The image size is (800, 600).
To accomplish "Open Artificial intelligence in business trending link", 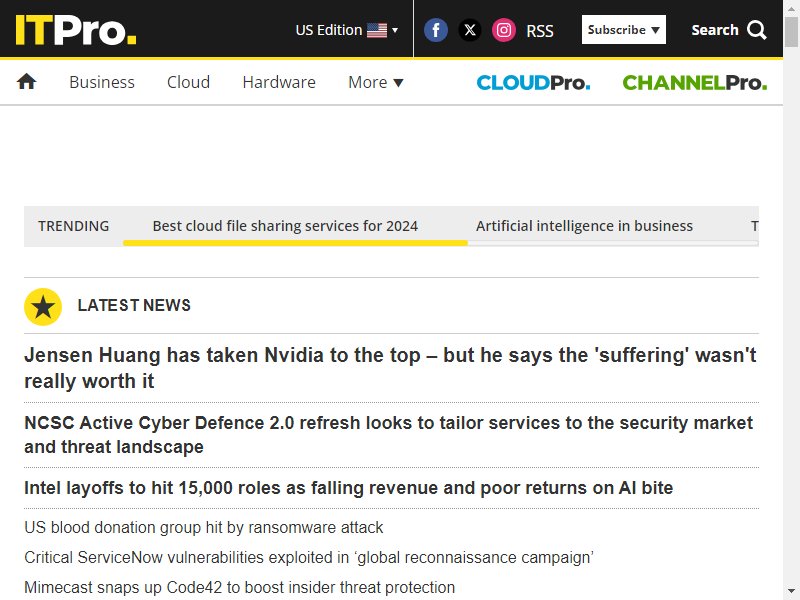I will tap(584, 226).
